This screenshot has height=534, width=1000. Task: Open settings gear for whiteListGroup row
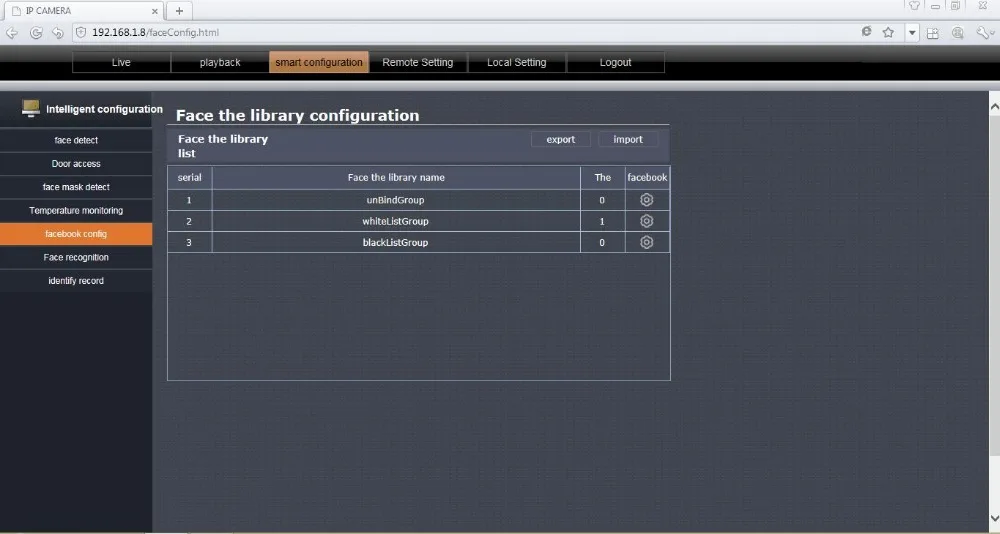click(x=646, y=221)
